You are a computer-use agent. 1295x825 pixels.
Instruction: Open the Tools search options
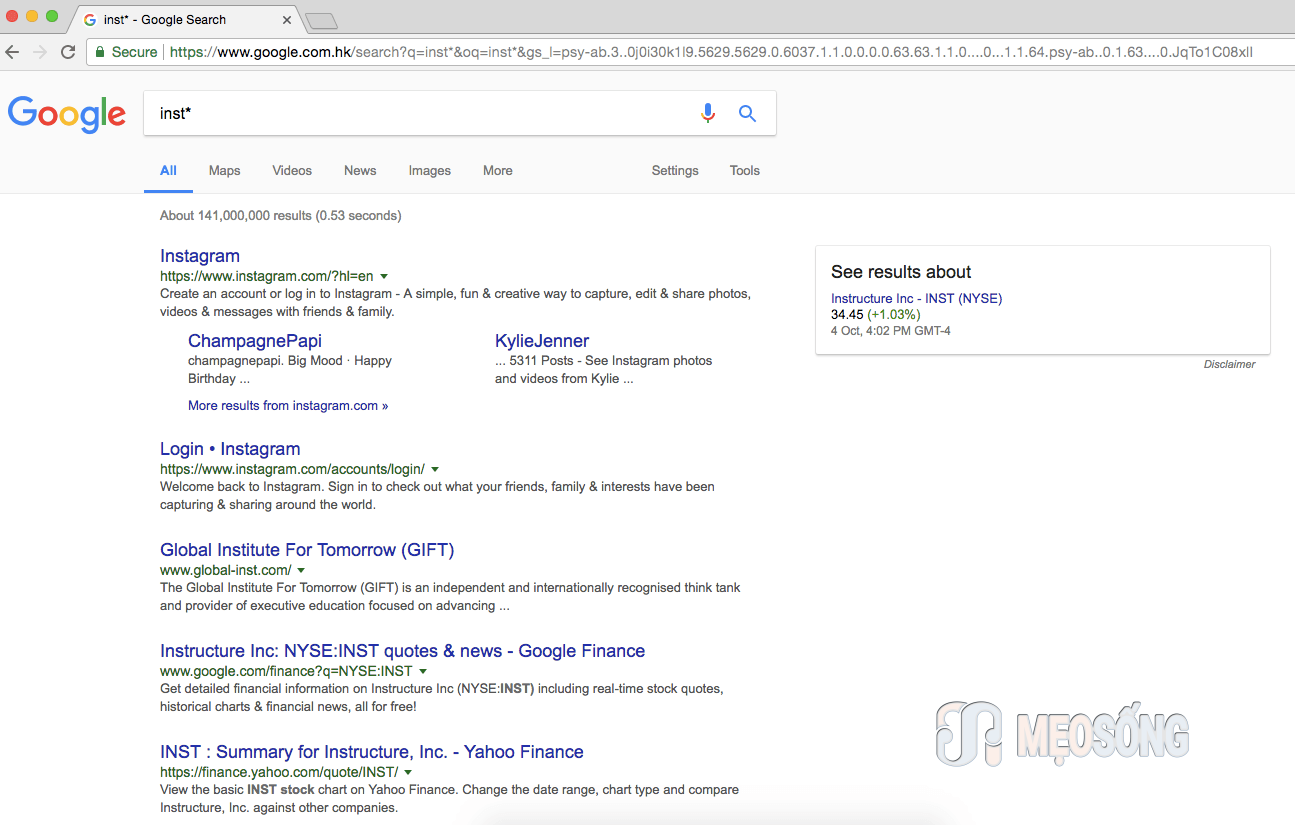(744, 171)
